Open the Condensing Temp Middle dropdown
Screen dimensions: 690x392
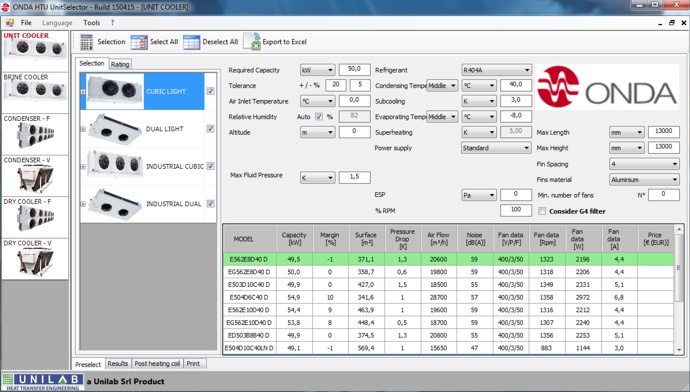point(442,85)
